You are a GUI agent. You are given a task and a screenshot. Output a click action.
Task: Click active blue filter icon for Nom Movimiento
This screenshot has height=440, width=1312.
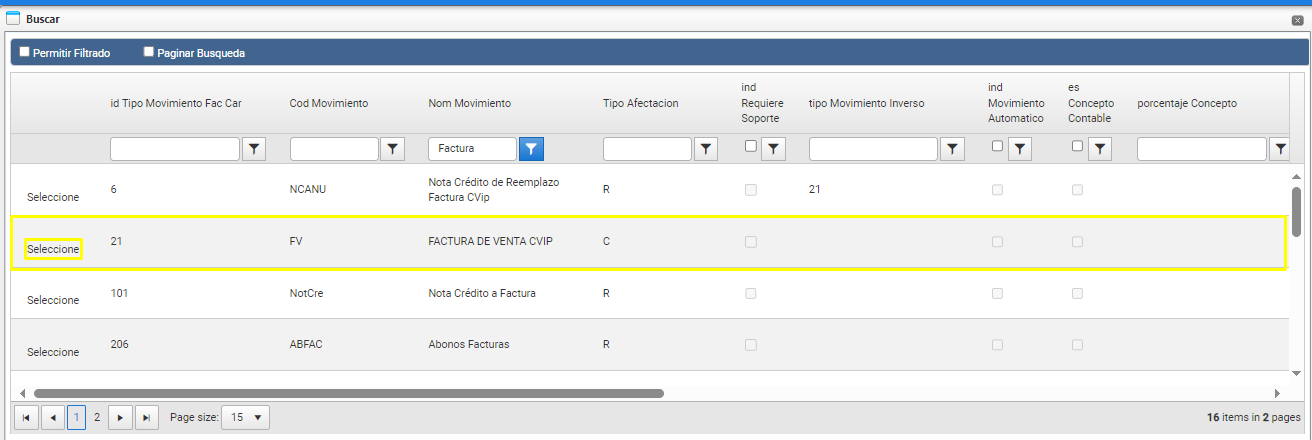pos(532,149)
